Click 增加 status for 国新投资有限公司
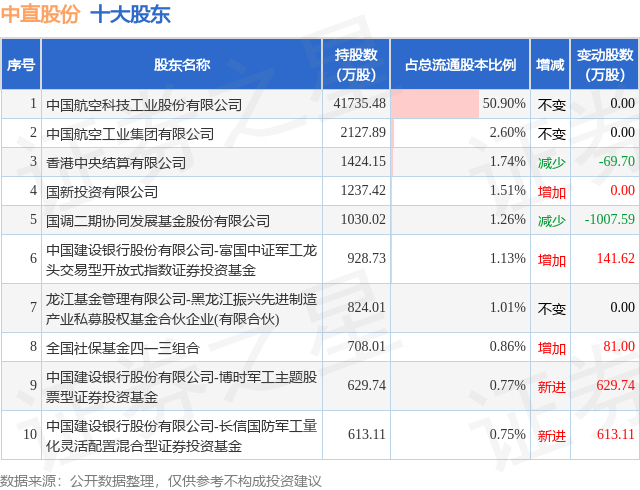This screenshot has width=640, height=490. coord(551,192)
